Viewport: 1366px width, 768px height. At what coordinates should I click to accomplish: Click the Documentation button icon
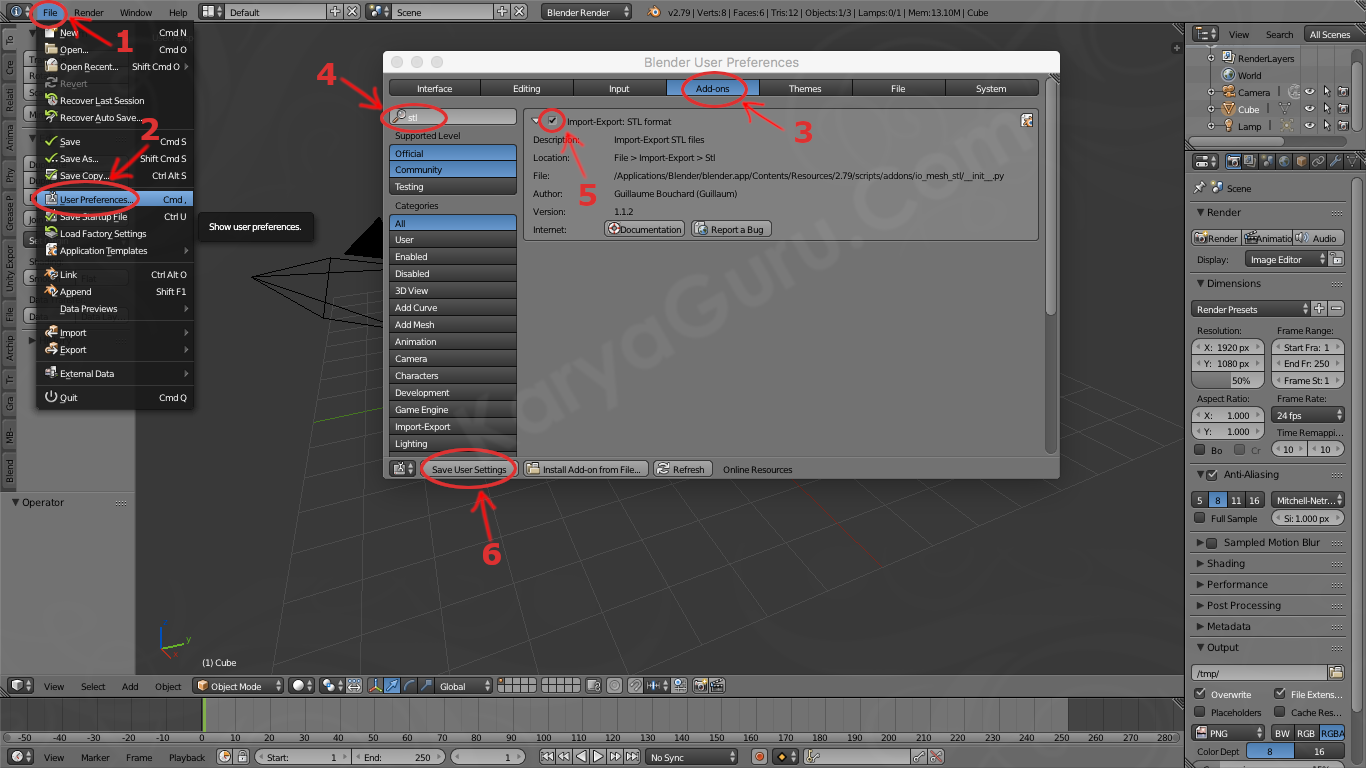tap(614, 229)
